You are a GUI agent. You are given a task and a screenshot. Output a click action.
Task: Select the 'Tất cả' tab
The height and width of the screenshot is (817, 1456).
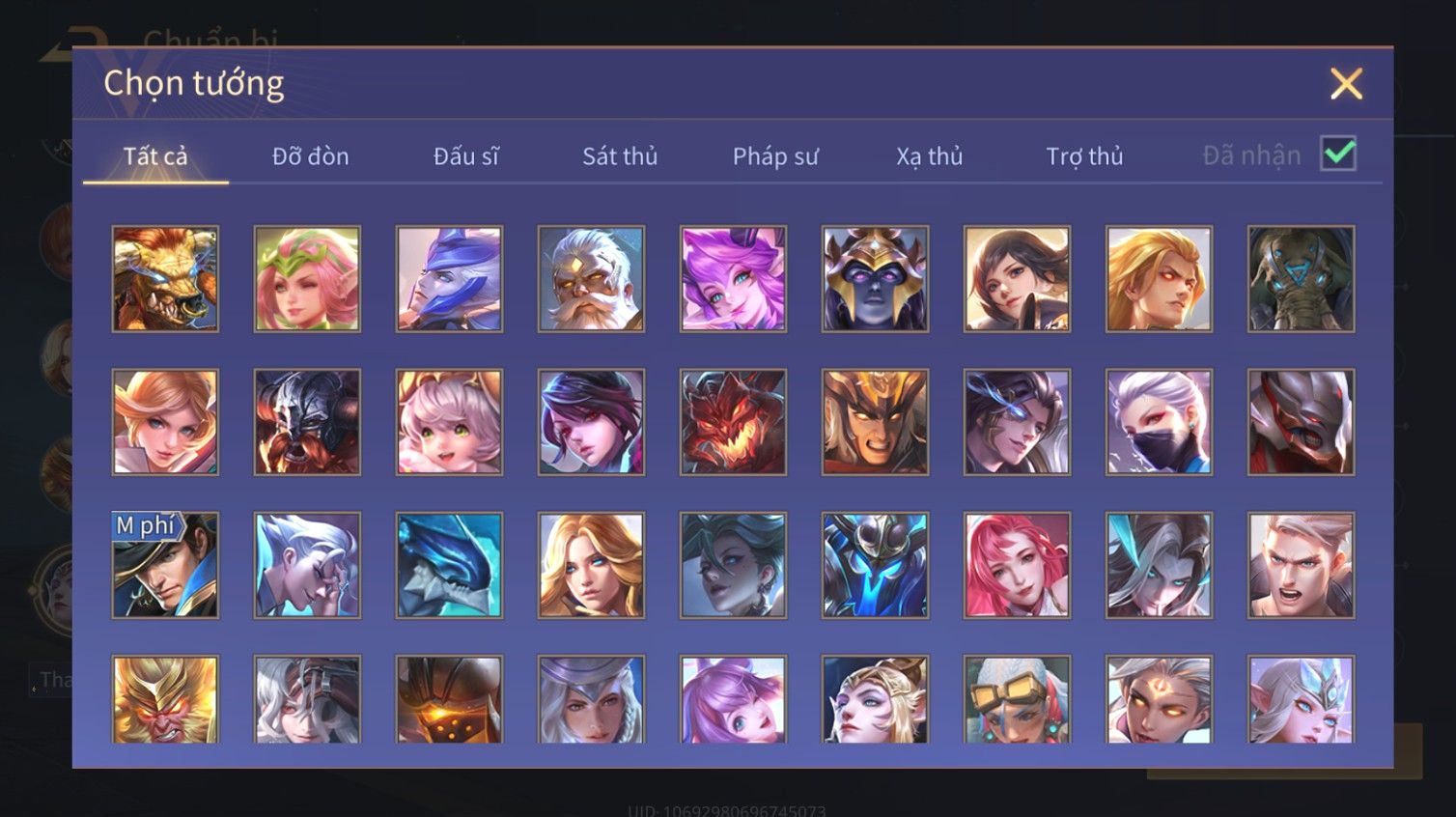tap(155, 156)
